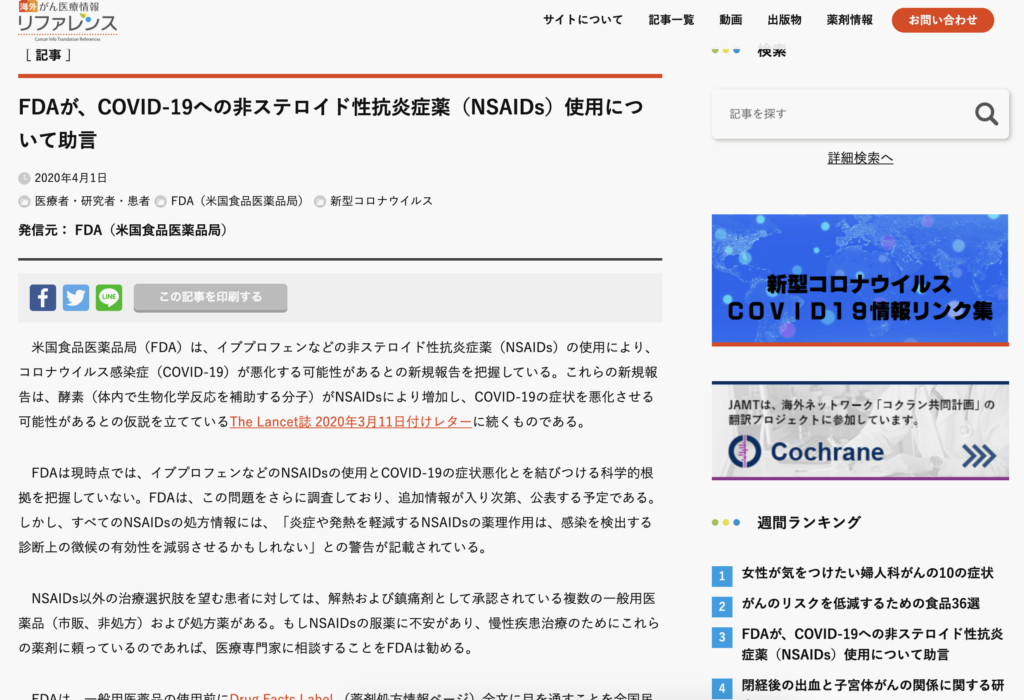
Task: Select the 新型コロナウイルス category tag
Action: tap(381, 201)
